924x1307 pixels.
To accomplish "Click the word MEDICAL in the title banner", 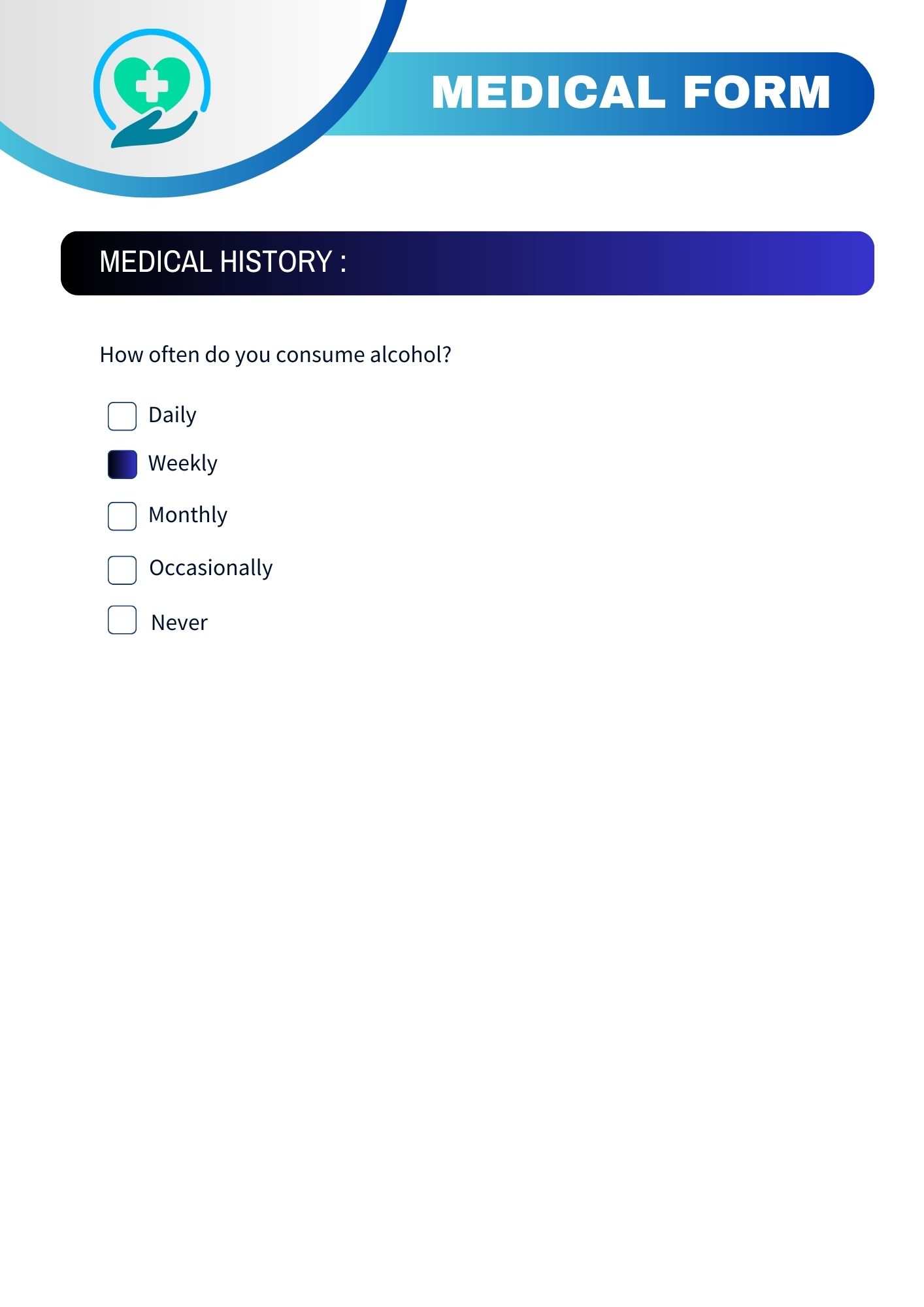I will pyautogui.click(x=548, y=92).
